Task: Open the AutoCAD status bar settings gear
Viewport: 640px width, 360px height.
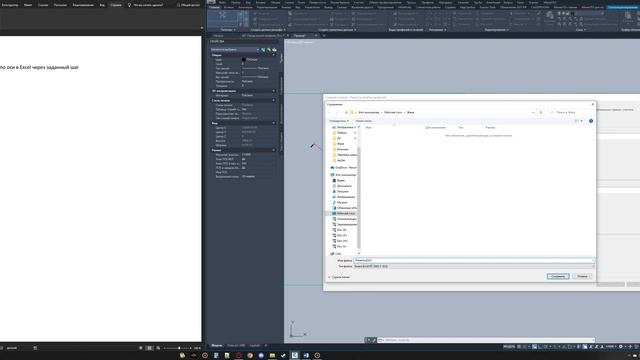Action: [x=620, y=347]
